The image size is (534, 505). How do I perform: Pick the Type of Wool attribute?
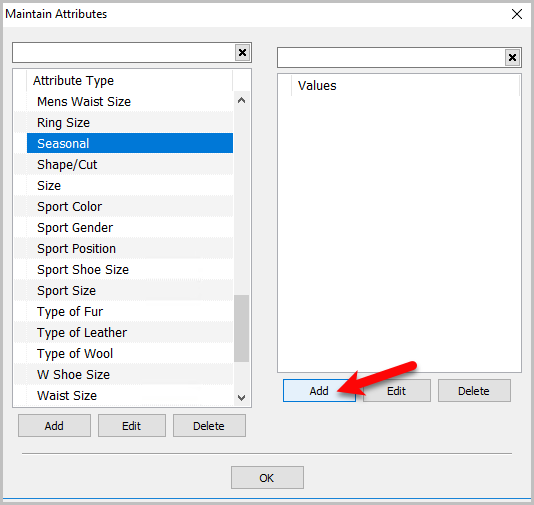click(x=130, y=353)
